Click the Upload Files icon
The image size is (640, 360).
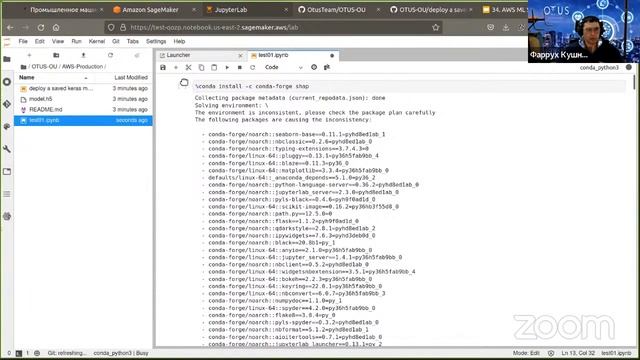83,55
